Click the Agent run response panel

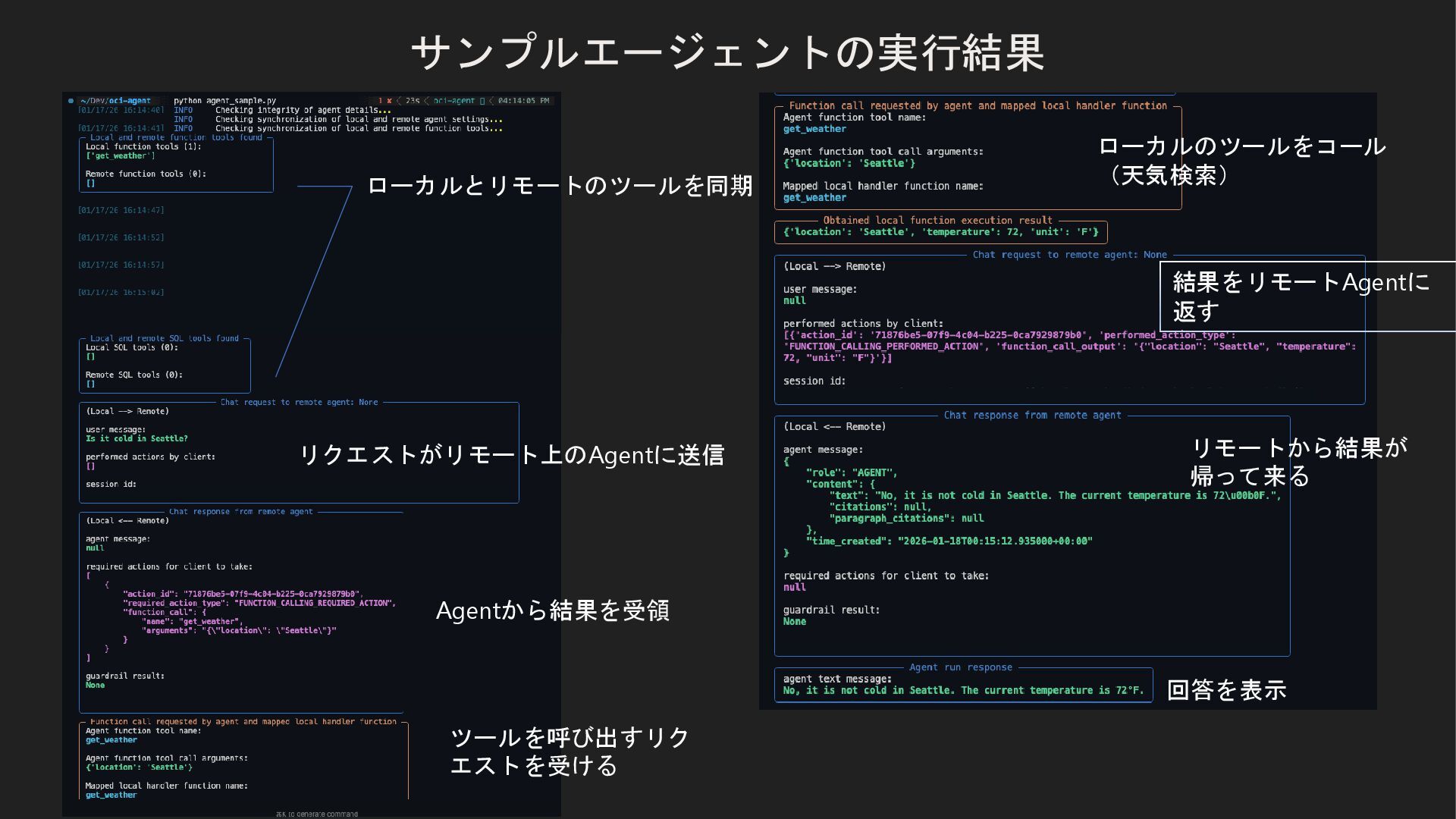pos(962,685)
